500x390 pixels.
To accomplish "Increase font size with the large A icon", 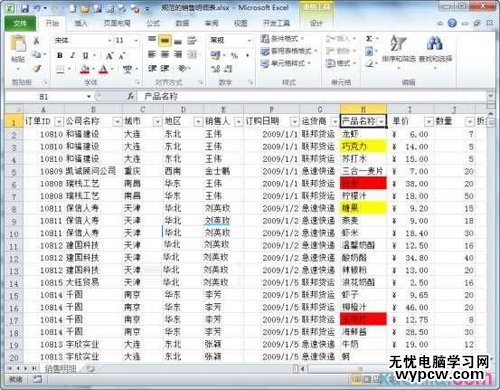I will click(109, 56).
